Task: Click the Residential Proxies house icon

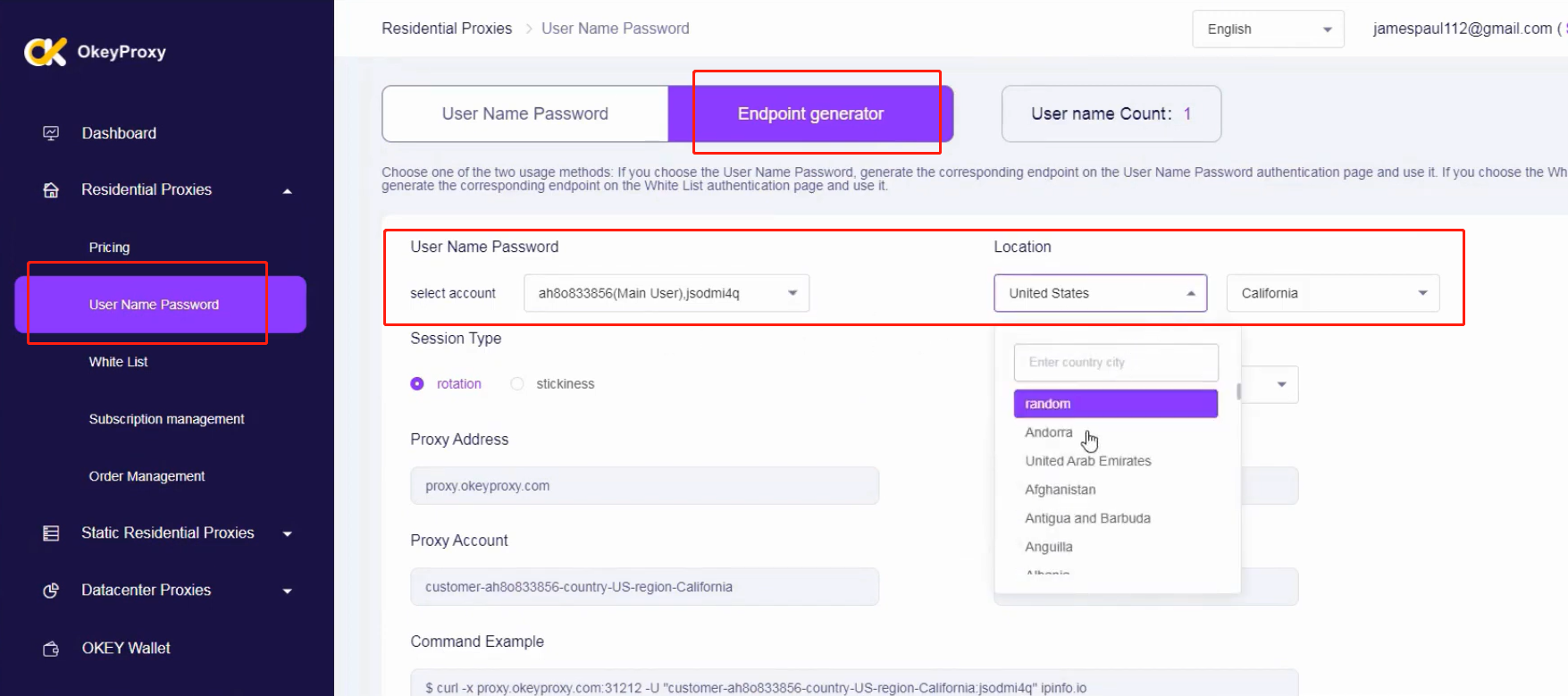Action: click(x=51, y=189)
